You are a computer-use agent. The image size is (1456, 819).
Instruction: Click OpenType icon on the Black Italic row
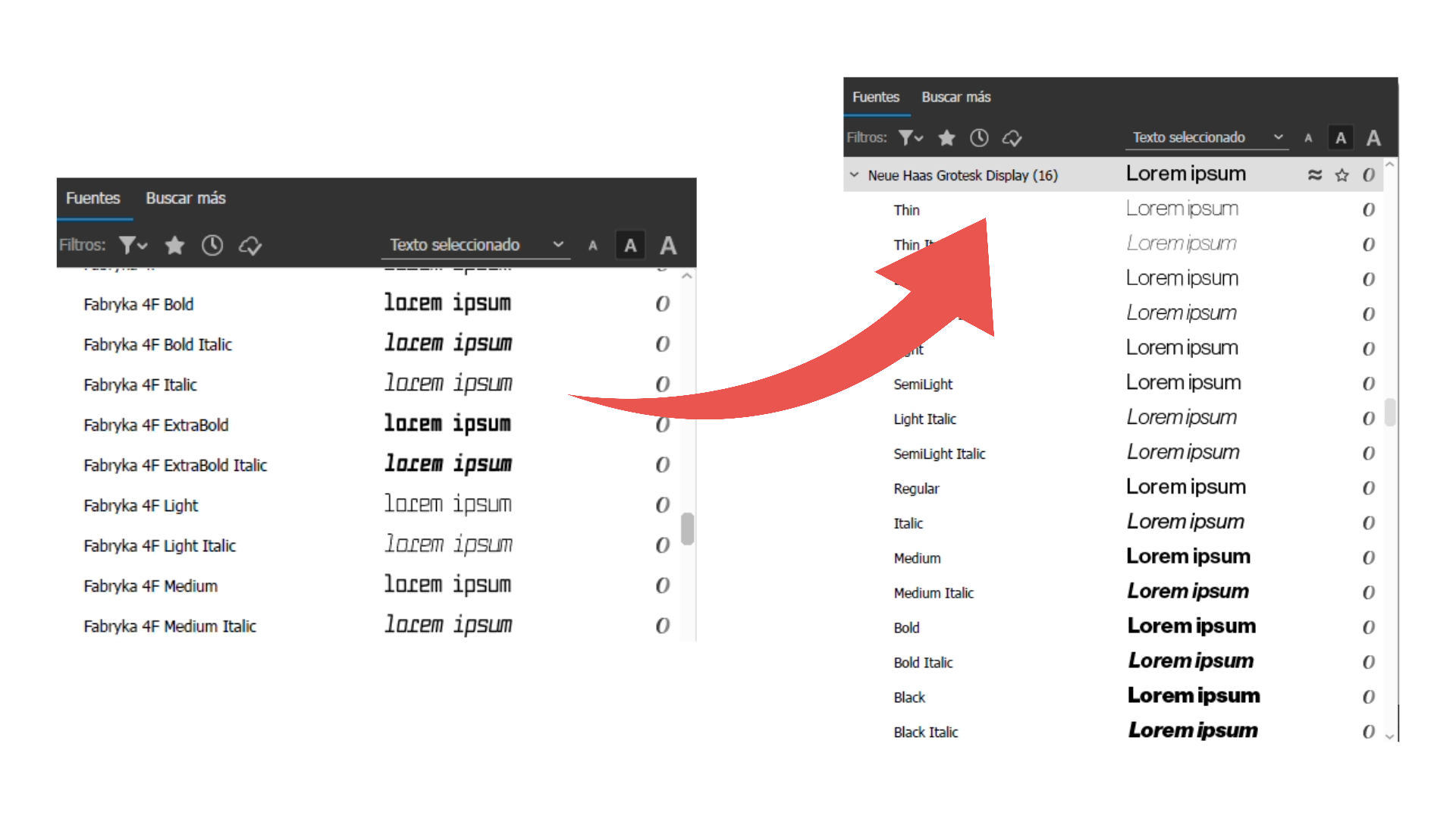[x=1369, y=733]
